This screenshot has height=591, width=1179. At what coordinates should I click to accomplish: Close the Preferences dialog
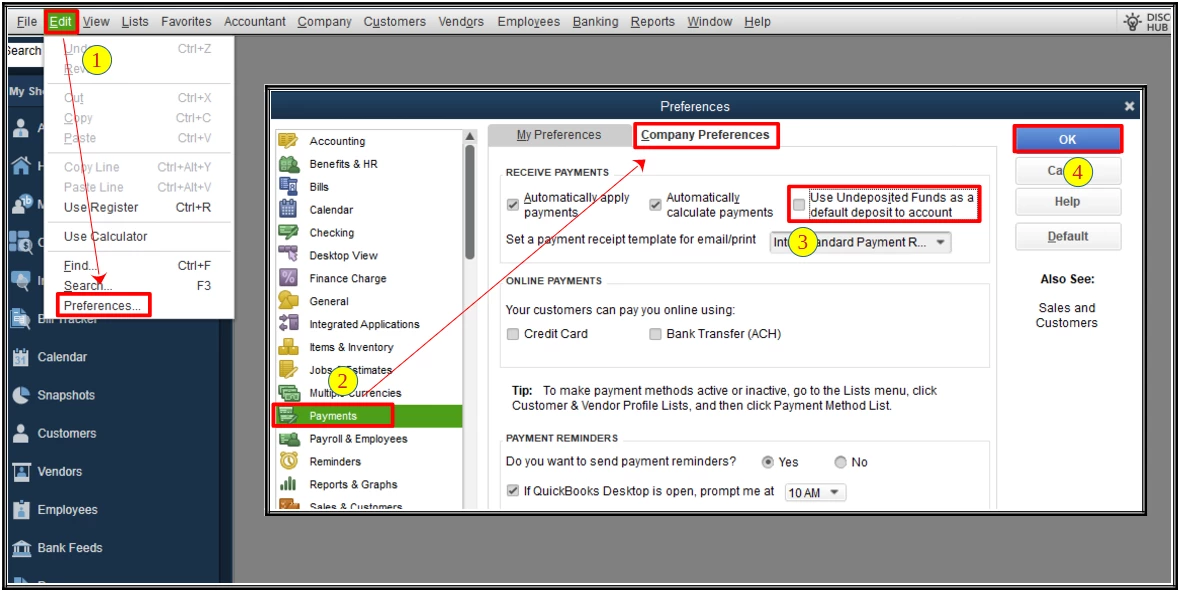pyautogui.click(x=1129, y=106)
